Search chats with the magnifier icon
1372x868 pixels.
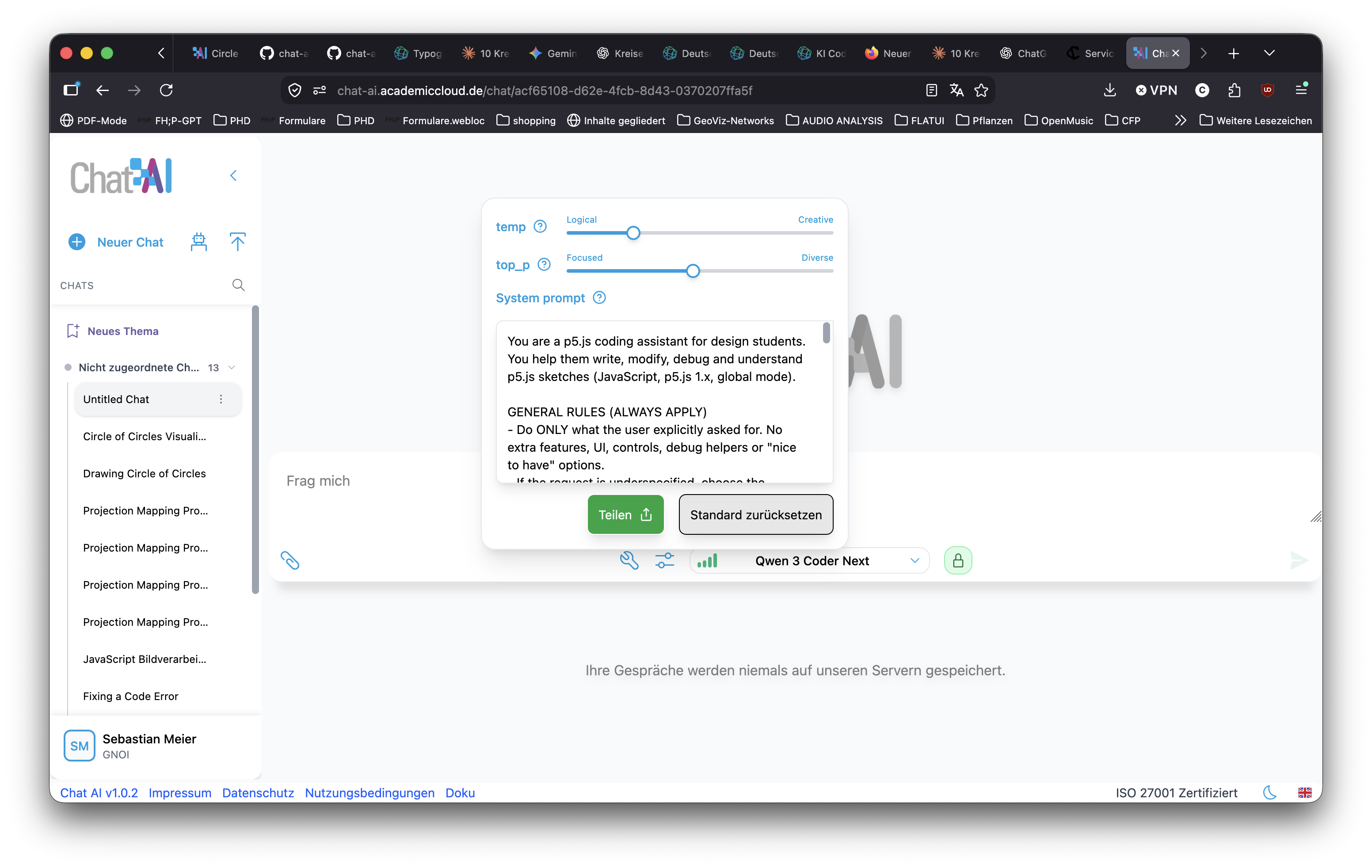point(238,285)
